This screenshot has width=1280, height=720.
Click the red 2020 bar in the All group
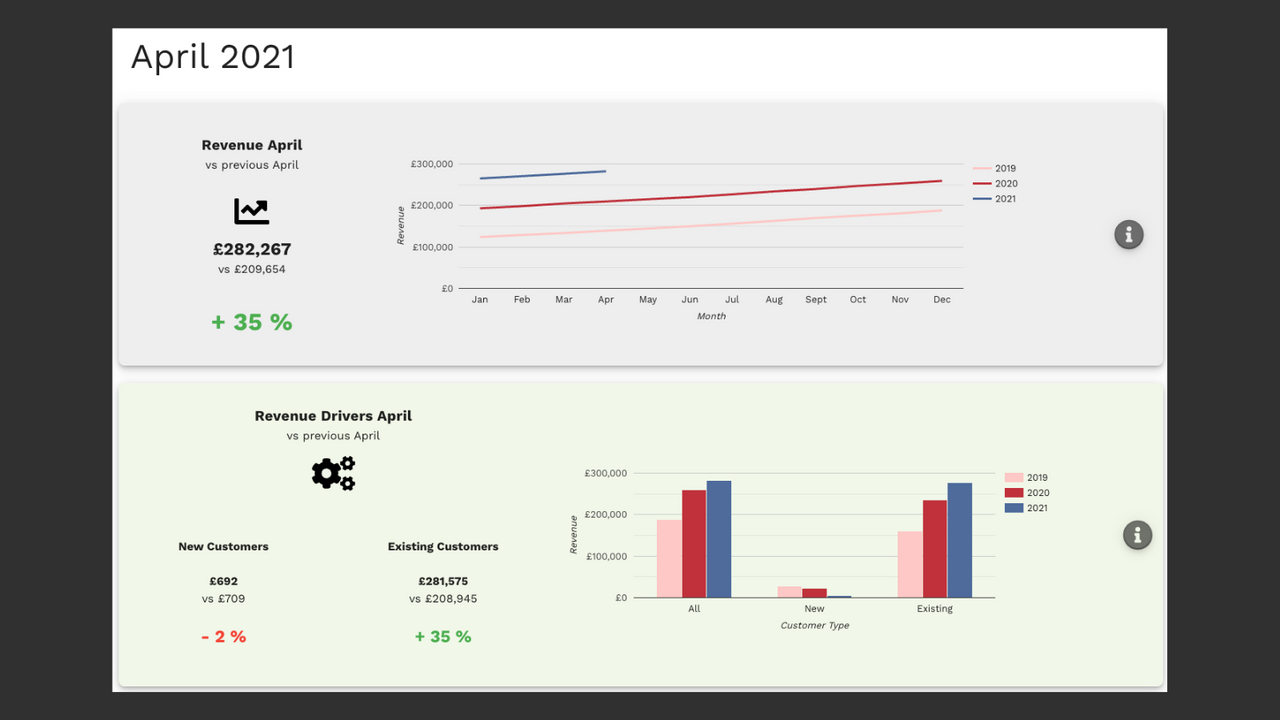click(694, 544)
